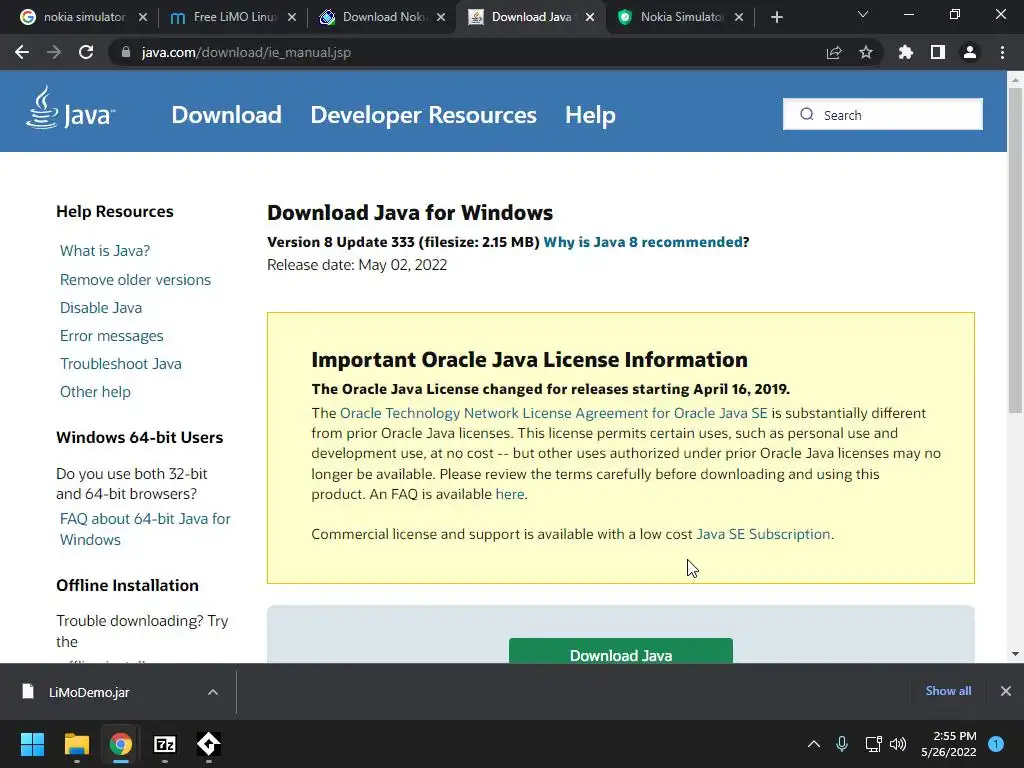The height and width of the screenshot is (768, 1024).
Task: Show hidden system tray icons
Action: coord(814,744)
